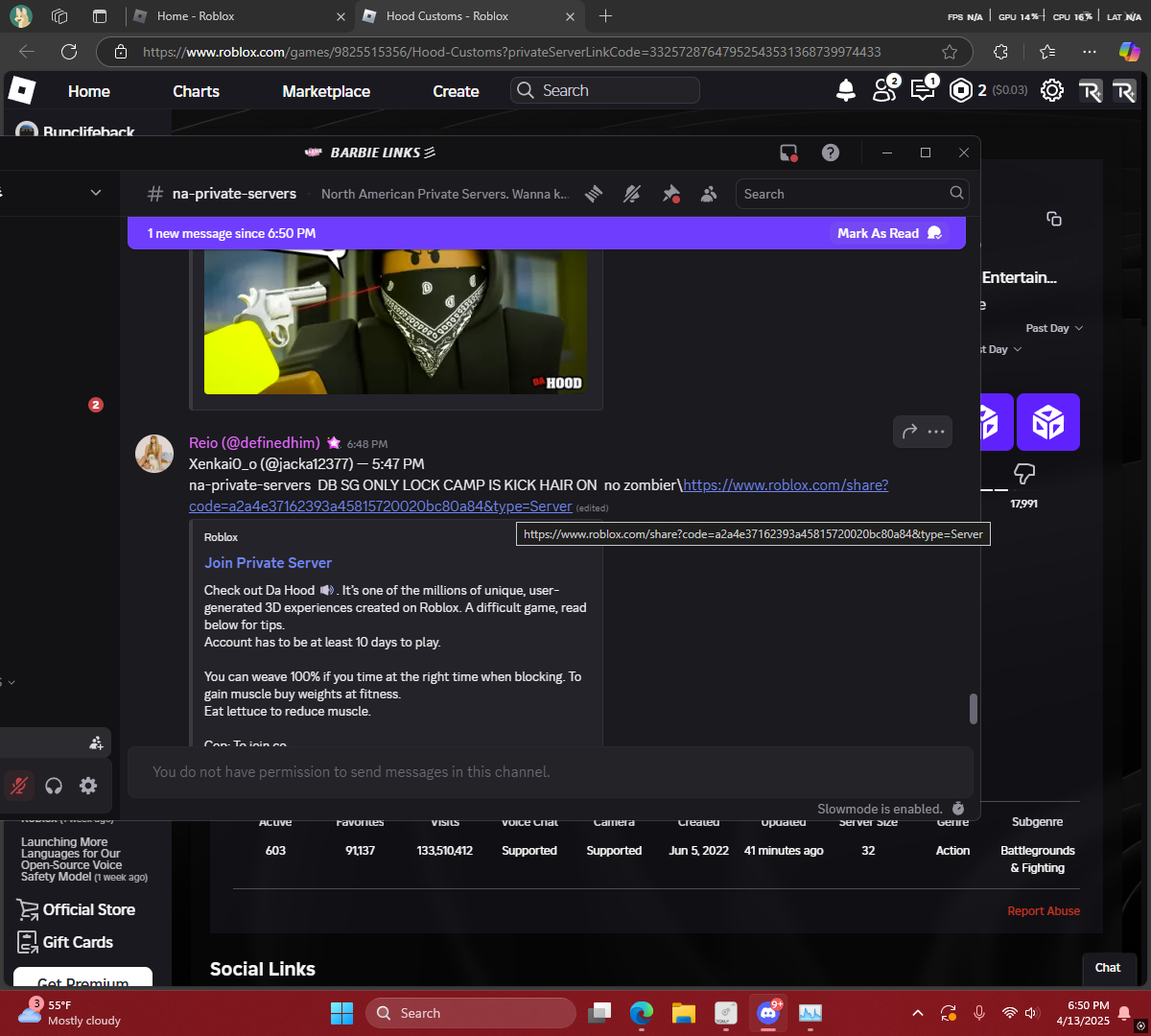Open Copilot icon in browser toolbar
Screen dimensions: 1151x1036
(x=1130, y=52)
